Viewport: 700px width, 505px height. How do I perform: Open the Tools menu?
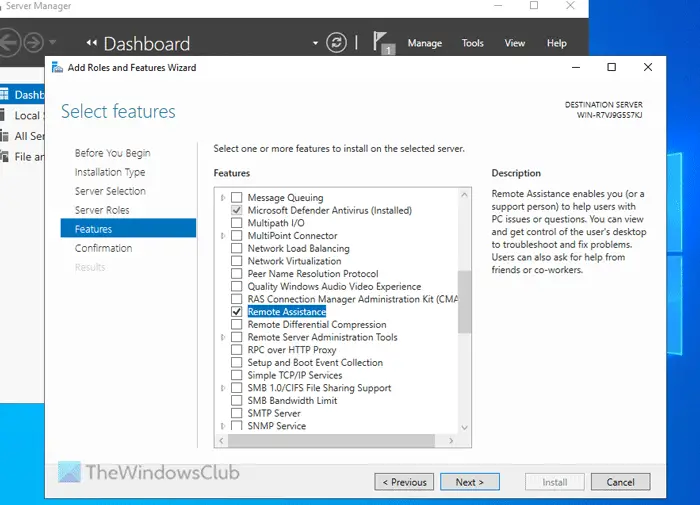coord(472,43)
